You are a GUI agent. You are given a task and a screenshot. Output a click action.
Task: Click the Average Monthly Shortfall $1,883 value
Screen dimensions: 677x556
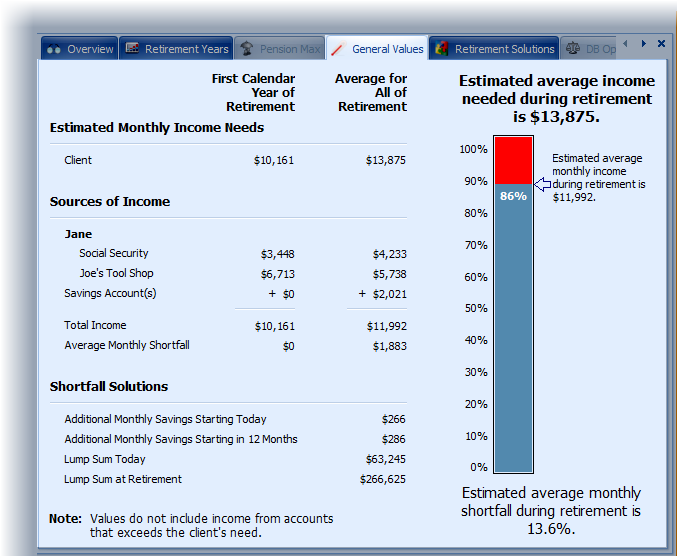(389, 345)
